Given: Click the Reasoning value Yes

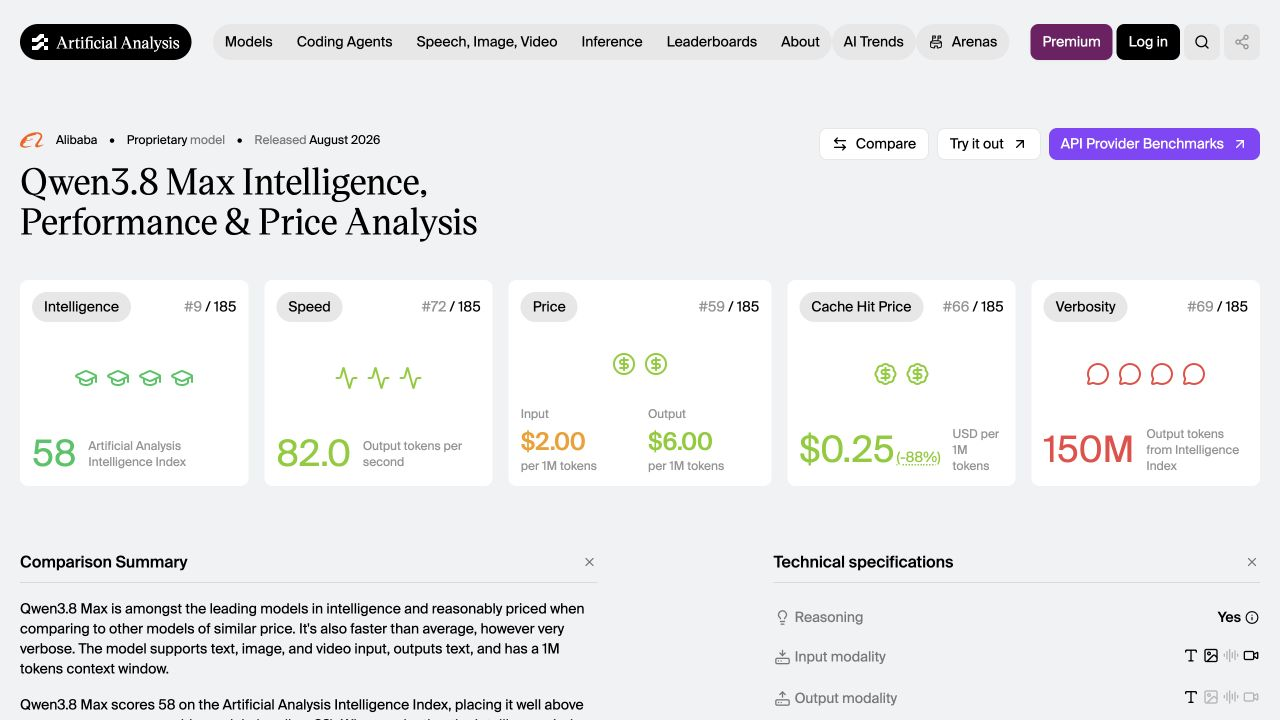Looking at the screenshot, I should 1229,617.
